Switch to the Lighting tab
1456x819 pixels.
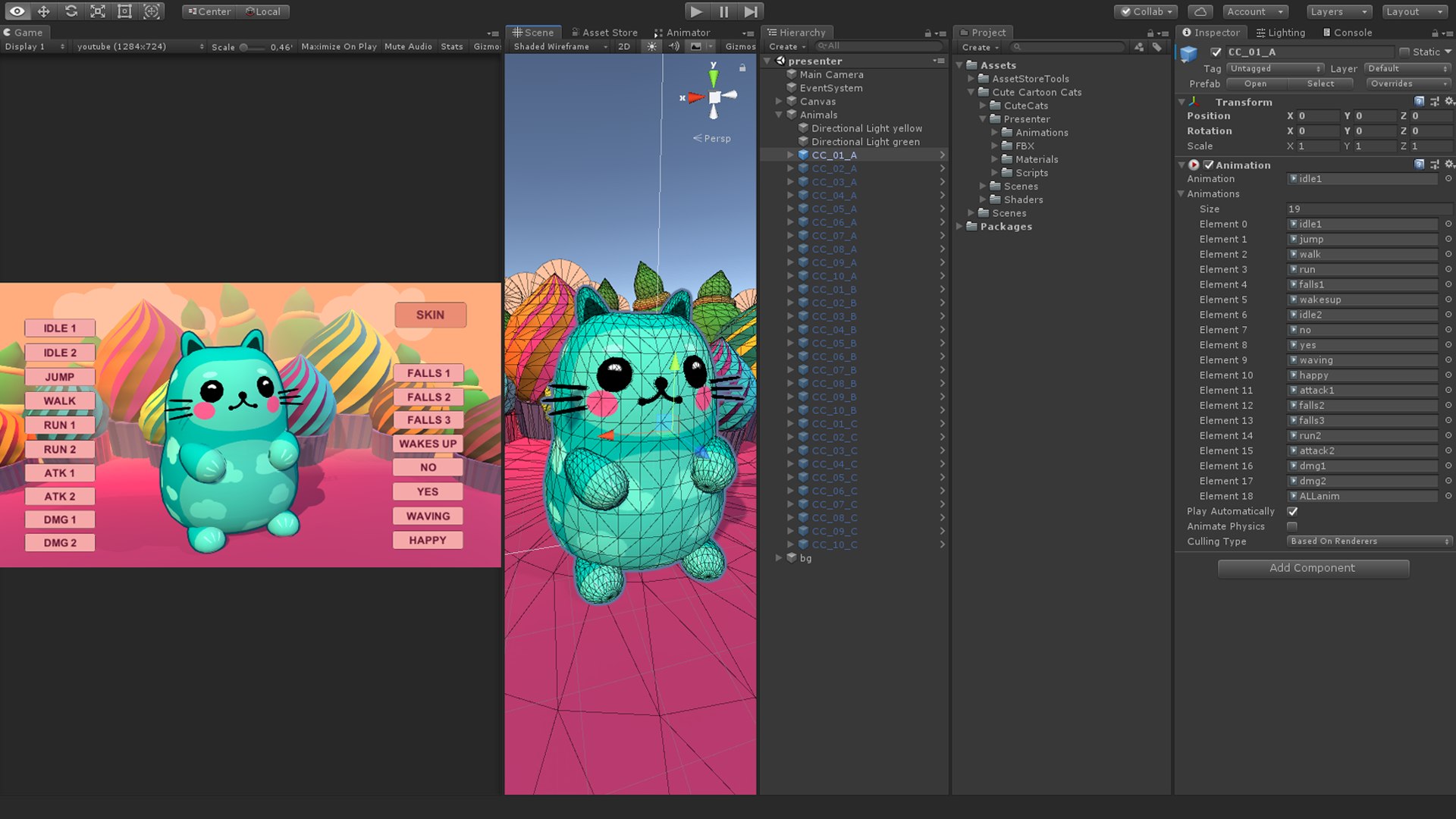1280,33
